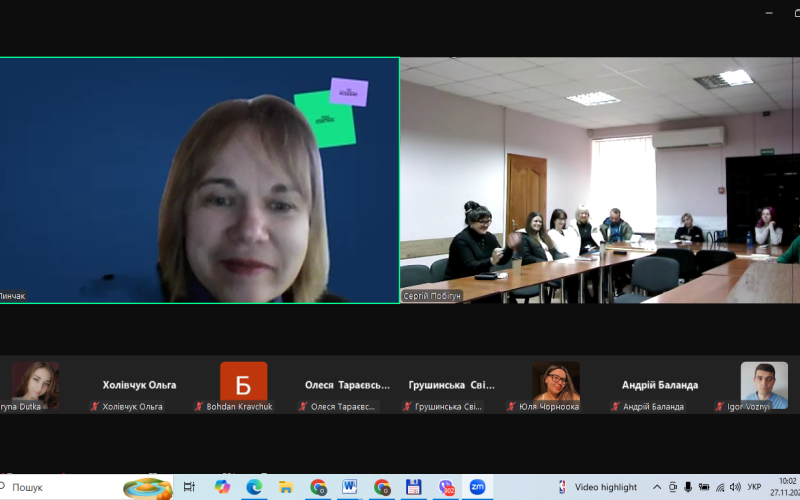Open Chrome icon between File Explorer and Word
This screenshot has width=800, height=500.
click(318, 487)
